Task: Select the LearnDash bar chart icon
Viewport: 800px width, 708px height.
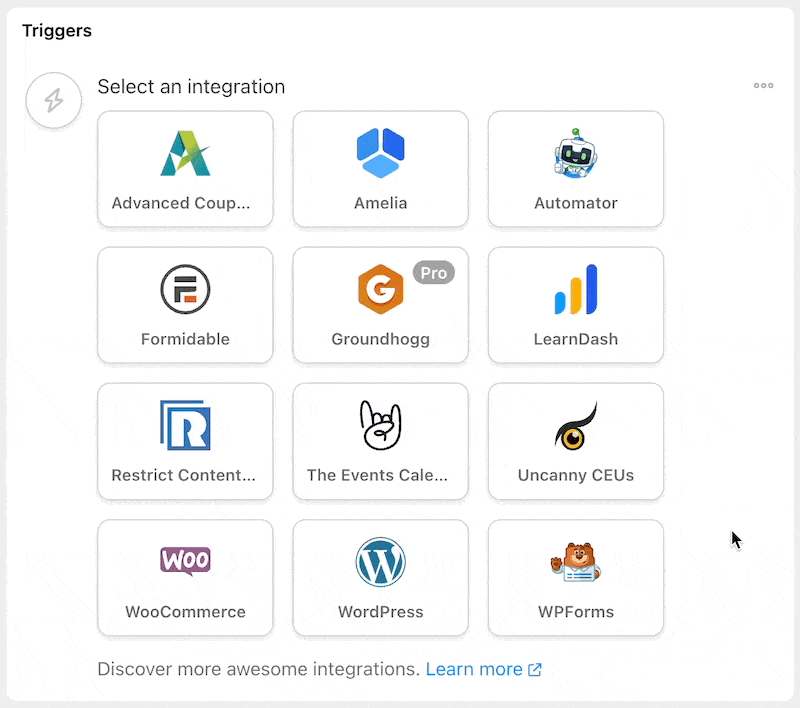Action: click(576, 289)
